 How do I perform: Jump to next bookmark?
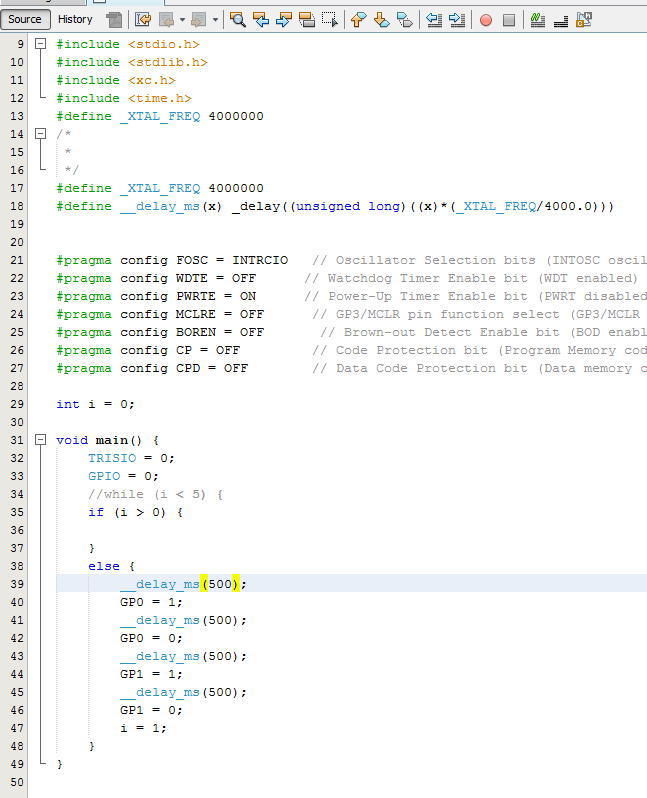coord(381,19)
